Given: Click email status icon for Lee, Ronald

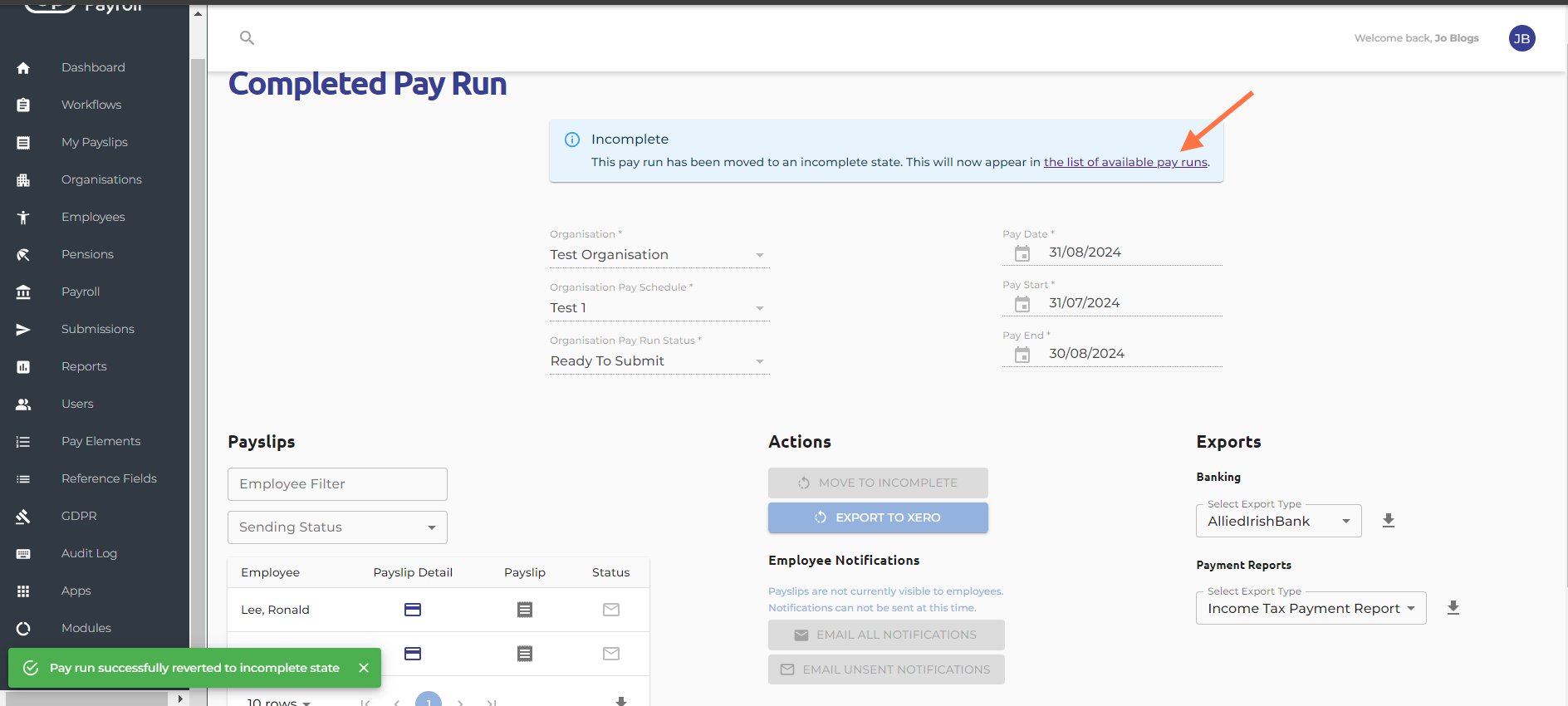Looking at the screenshot, I should coord(611,610).
